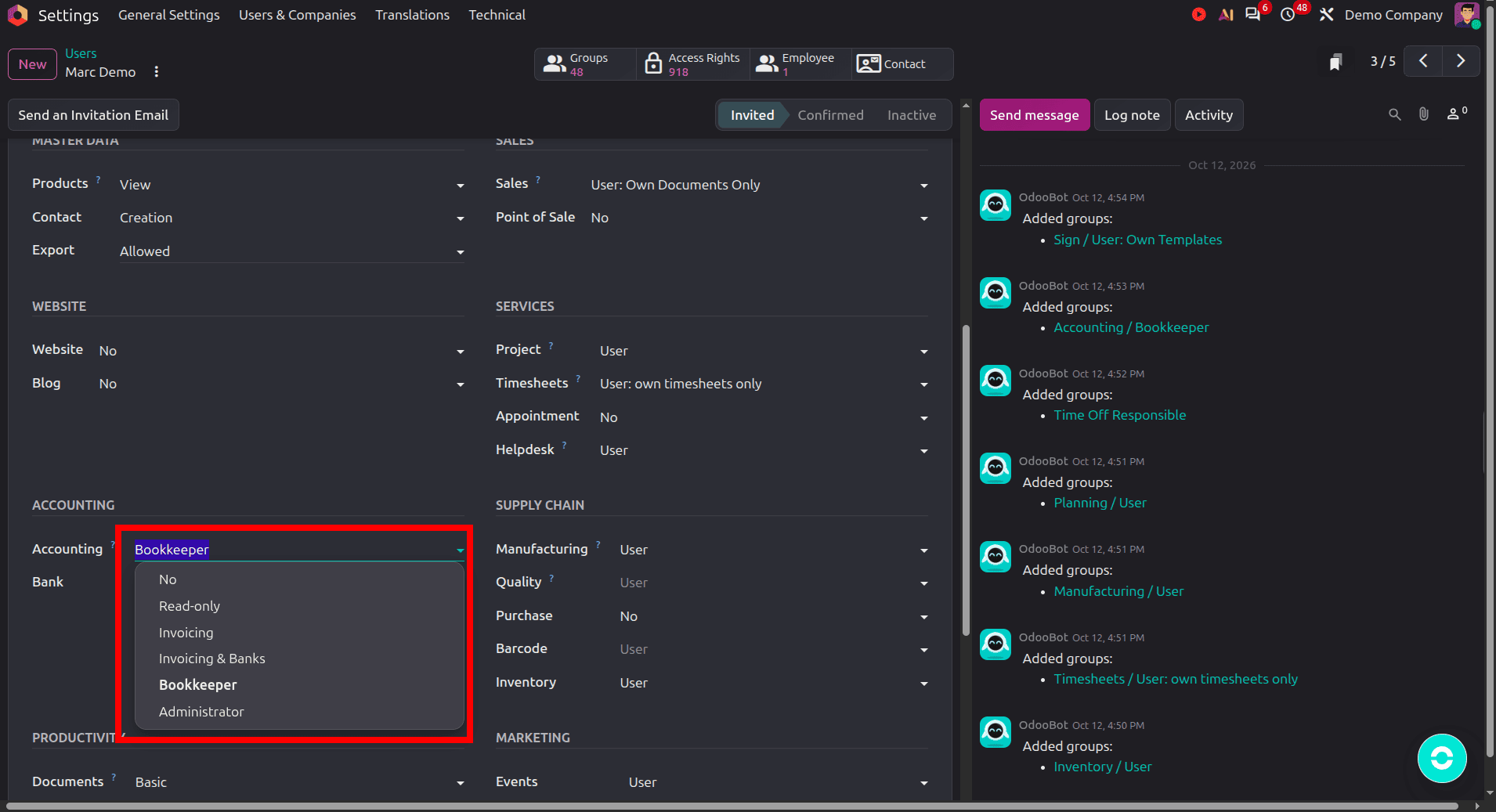Set status to Inactive
The height and width of the screenshot is (812, 1496).
pyautogui.click(x=912, y=115)
